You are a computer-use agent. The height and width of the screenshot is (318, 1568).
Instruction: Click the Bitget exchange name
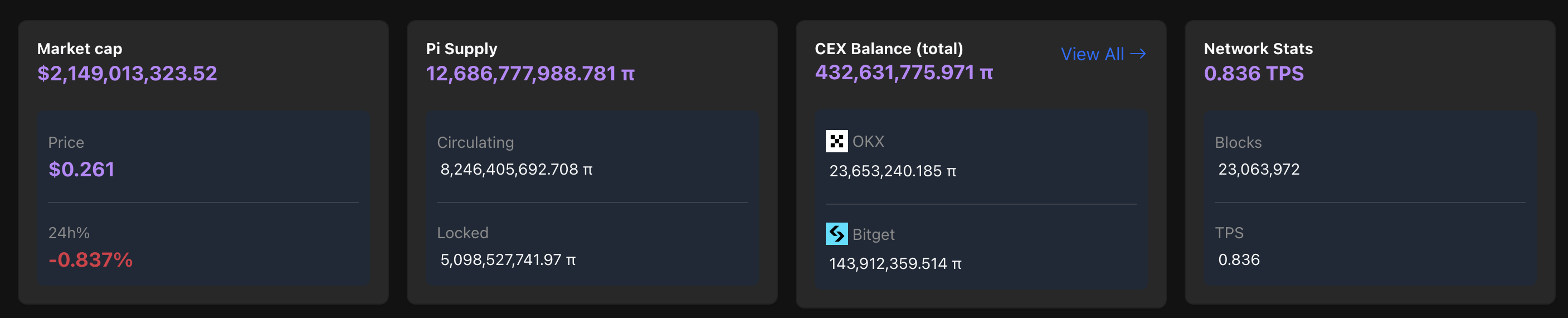873,234
